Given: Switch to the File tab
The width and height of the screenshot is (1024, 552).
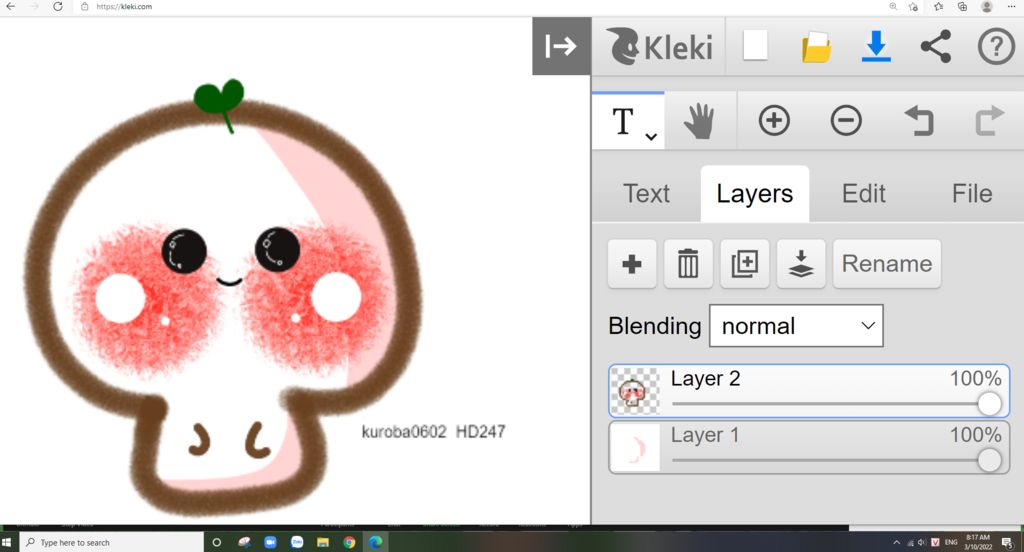Looking at the screenshot, I should pyautogui.click(x=972, y=193).
